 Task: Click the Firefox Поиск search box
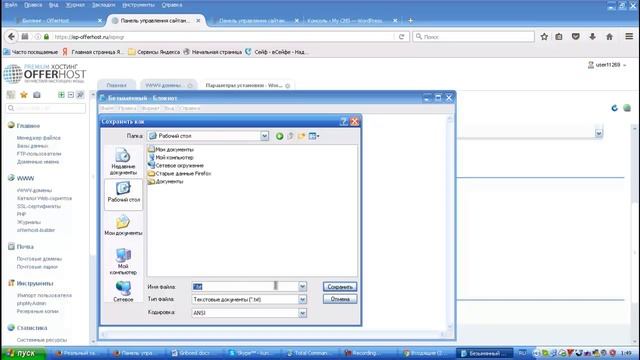tap(473, 37)
